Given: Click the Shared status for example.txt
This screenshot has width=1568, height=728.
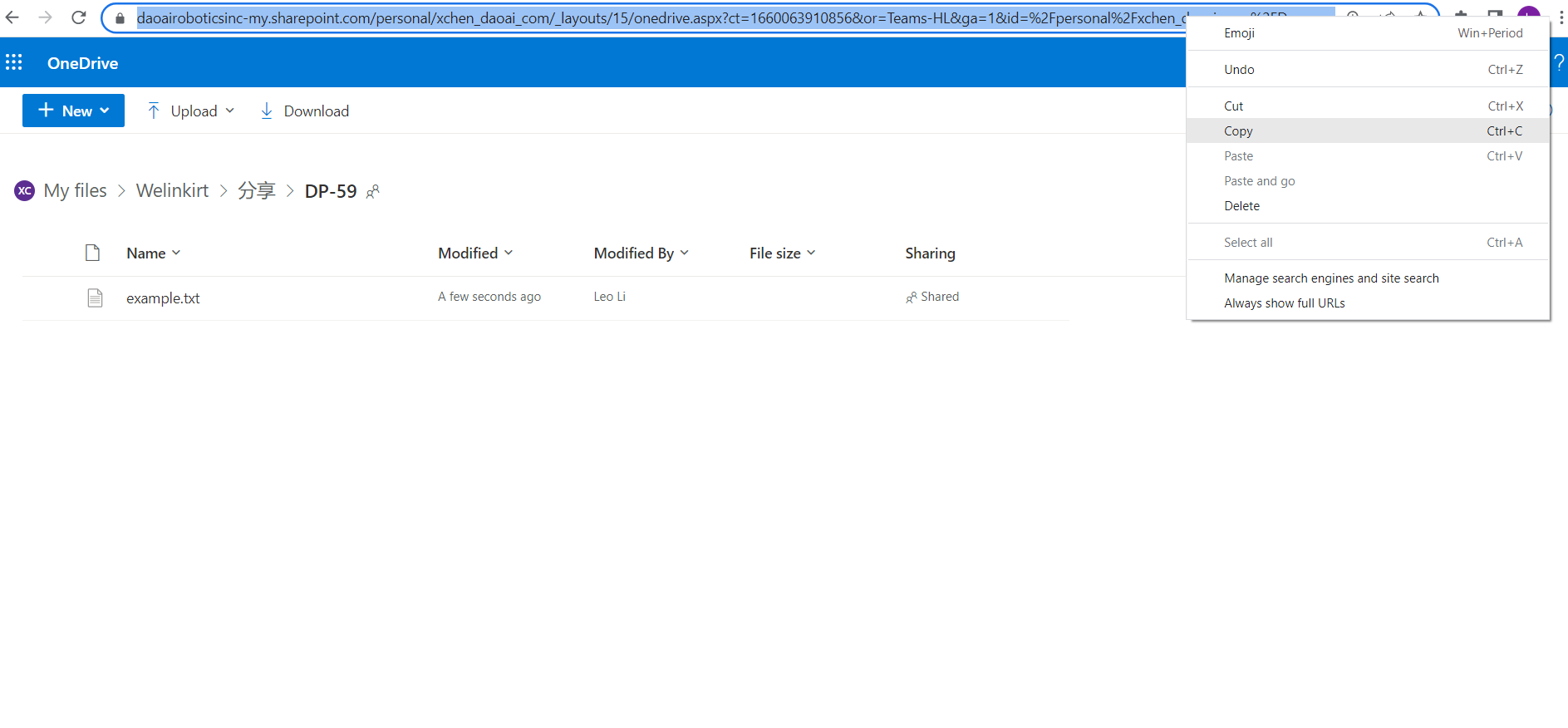Looking at the screenshot, I should point(932,297).
